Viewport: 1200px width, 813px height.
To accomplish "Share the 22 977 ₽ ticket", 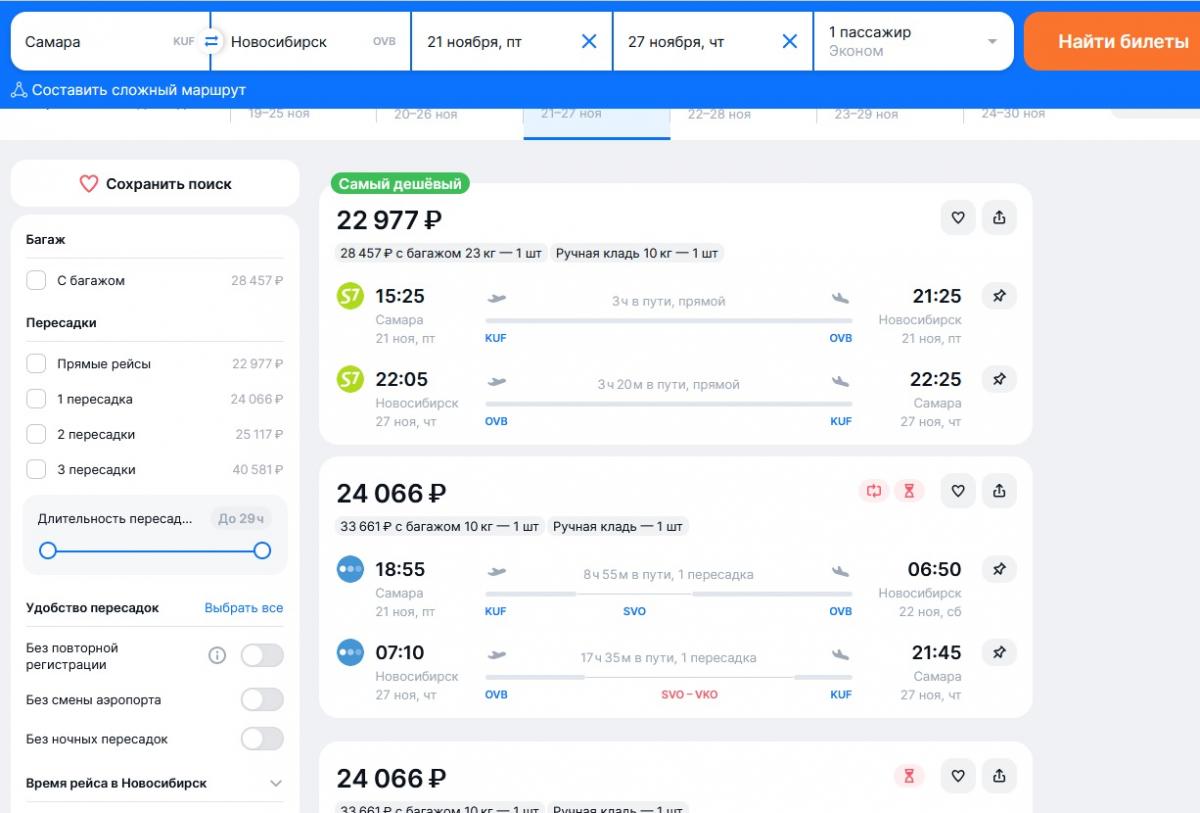I will (x=999, y=217).
